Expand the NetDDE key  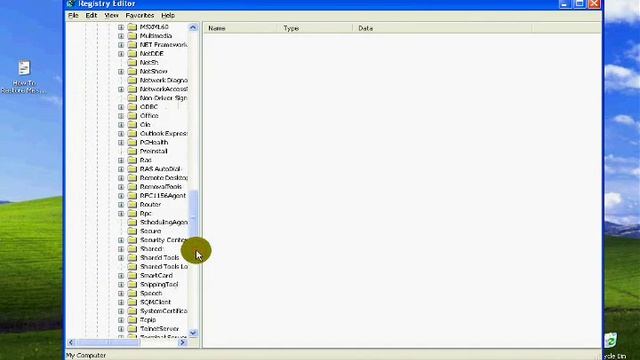[121, 54]
